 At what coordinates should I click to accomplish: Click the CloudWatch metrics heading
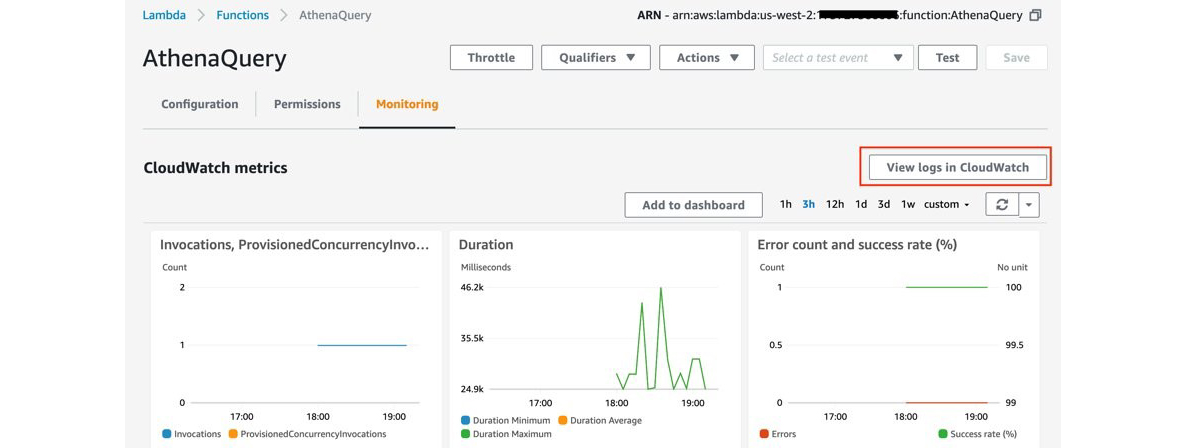coord(216,168)
